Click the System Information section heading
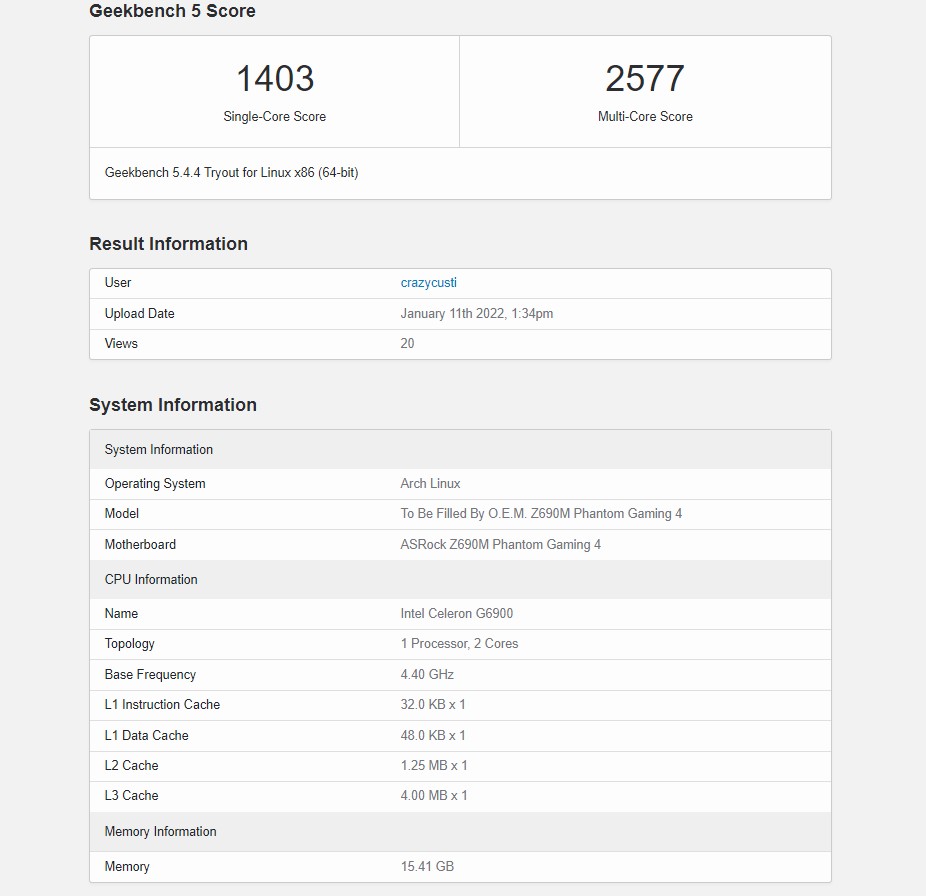 click(173, 405)
